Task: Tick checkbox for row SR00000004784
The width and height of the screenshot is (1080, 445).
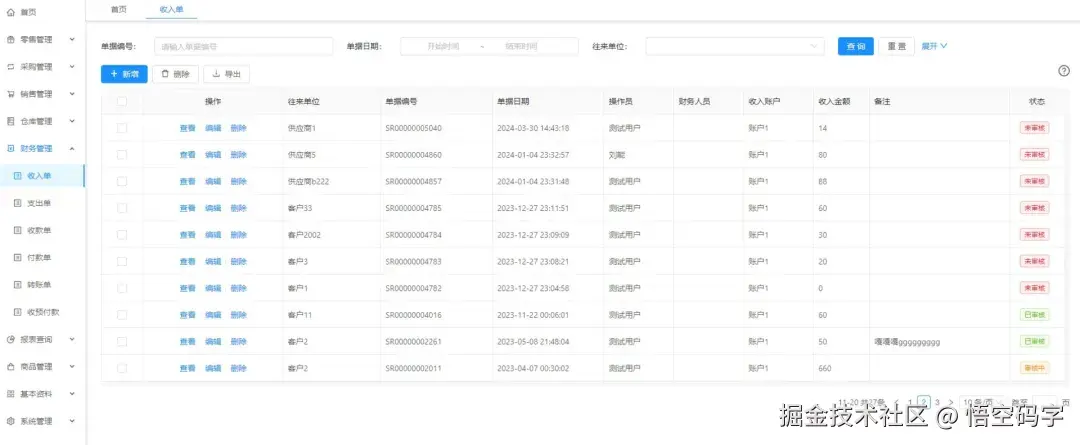Action: coord(122,235)
